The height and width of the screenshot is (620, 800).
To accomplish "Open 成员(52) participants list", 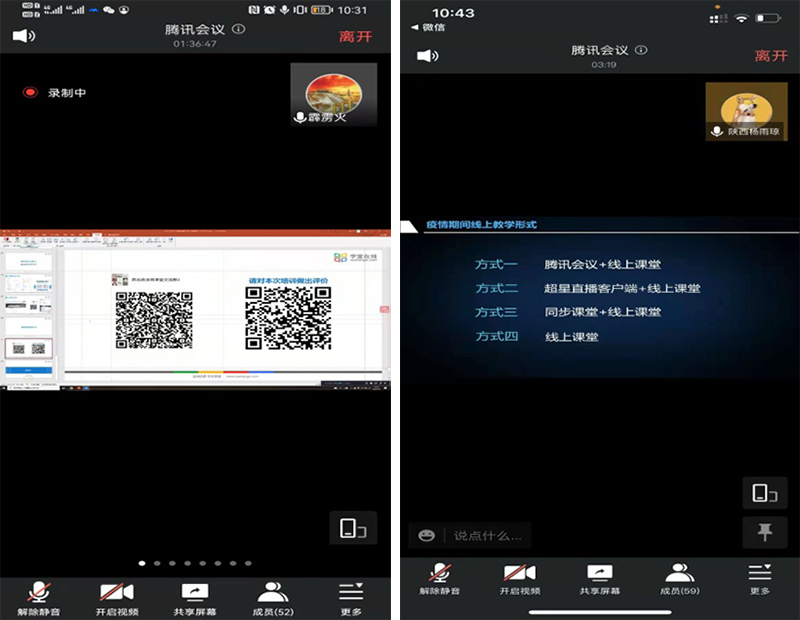I will tap(272, 597).
